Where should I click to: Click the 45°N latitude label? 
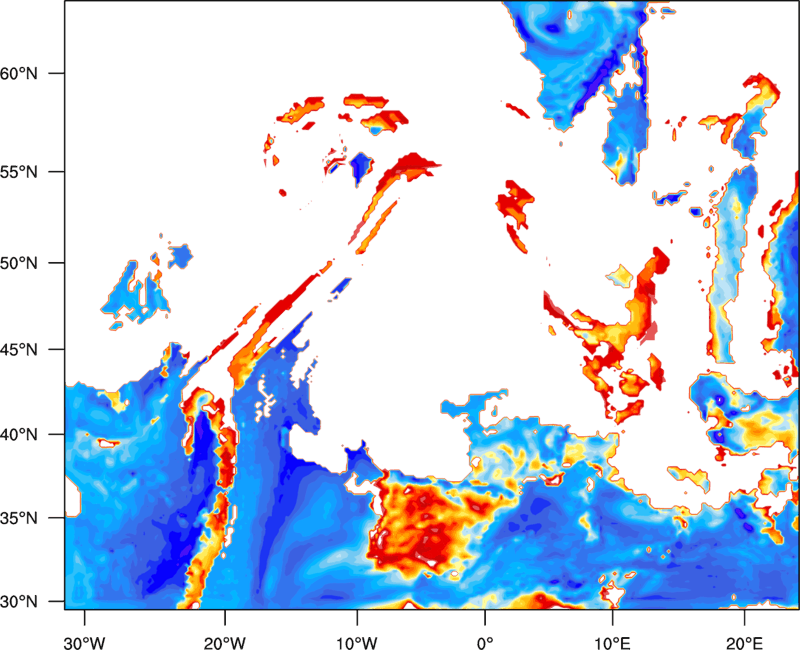19,349
